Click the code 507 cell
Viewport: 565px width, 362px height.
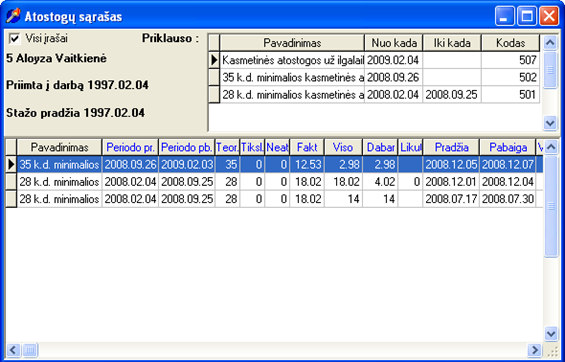[x=511, y=60]
